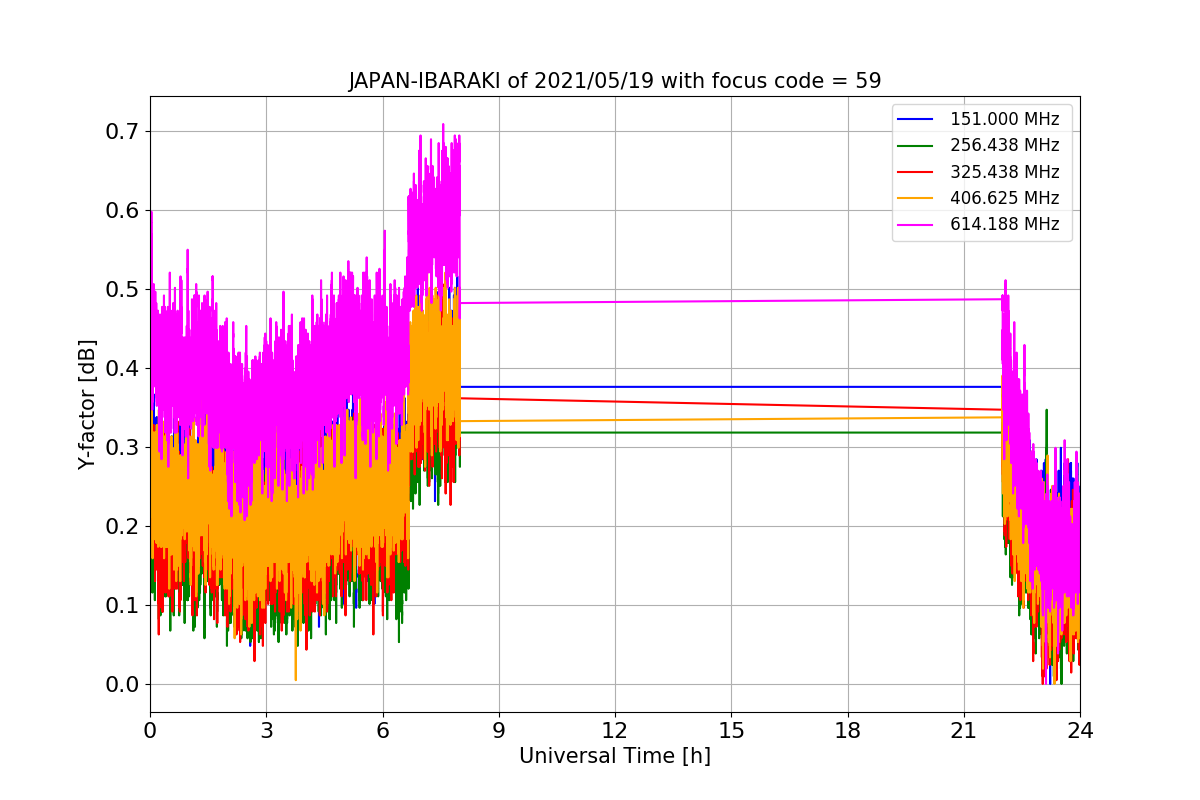Click x-axis tick label 24
The height and width of the screenshot is (800, 1200).
[x=1080, y=731]
